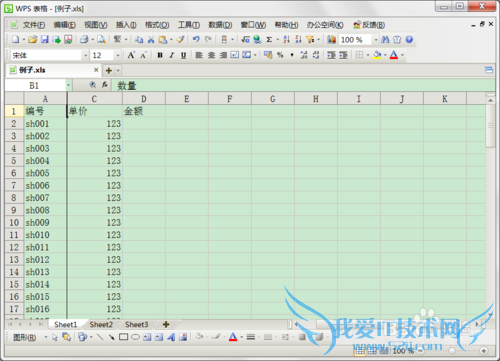Click the function fx icon in formula bar
Screen dimensions: 500x361
click(105, 85)
